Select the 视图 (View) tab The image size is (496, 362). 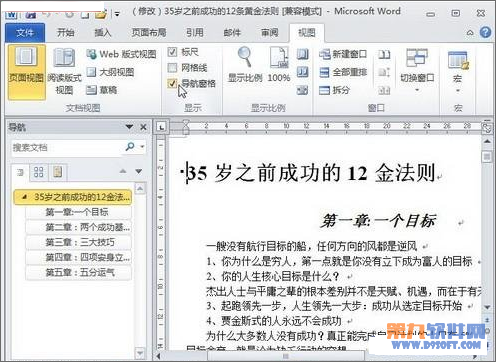307,33
